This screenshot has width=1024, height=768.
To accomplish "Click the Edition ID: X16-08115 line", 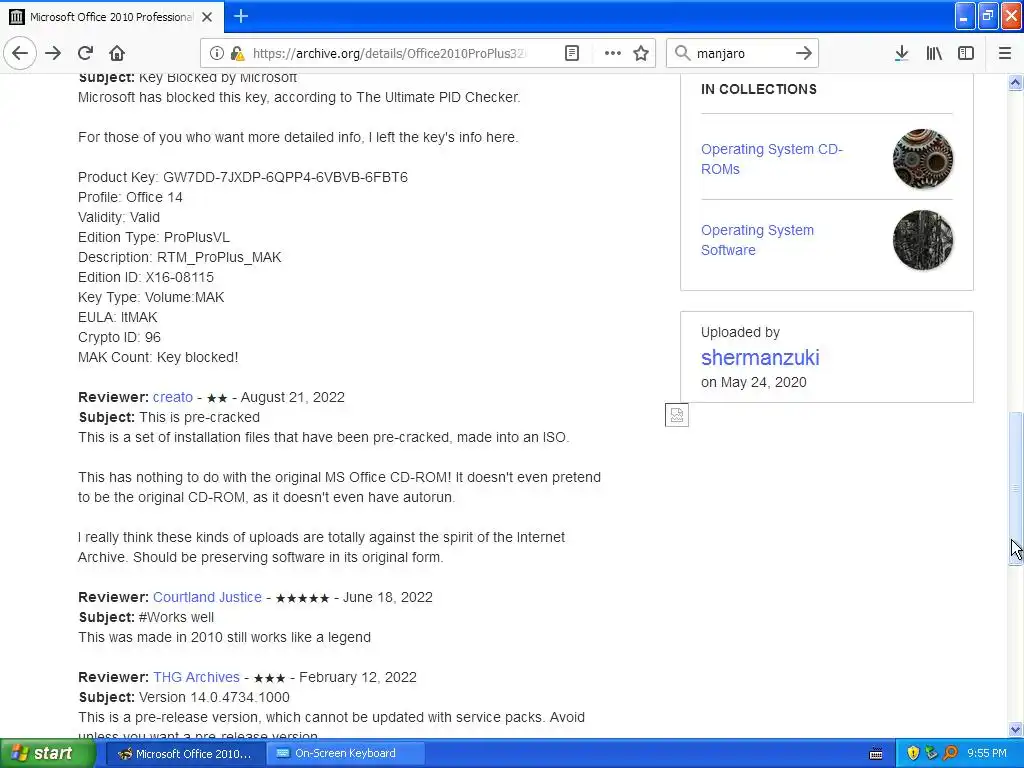I will coord(146,277).
